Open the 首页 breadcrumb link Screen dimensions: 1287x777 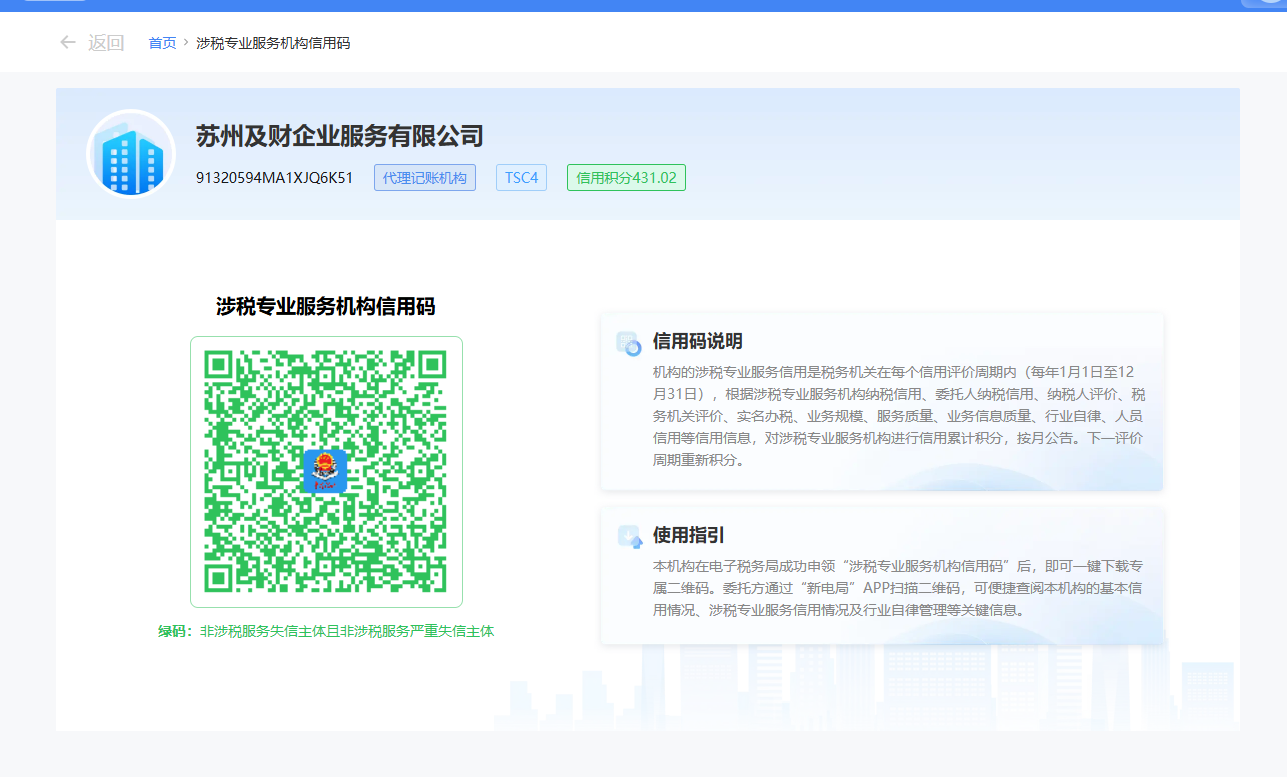(x=162, y=43)
